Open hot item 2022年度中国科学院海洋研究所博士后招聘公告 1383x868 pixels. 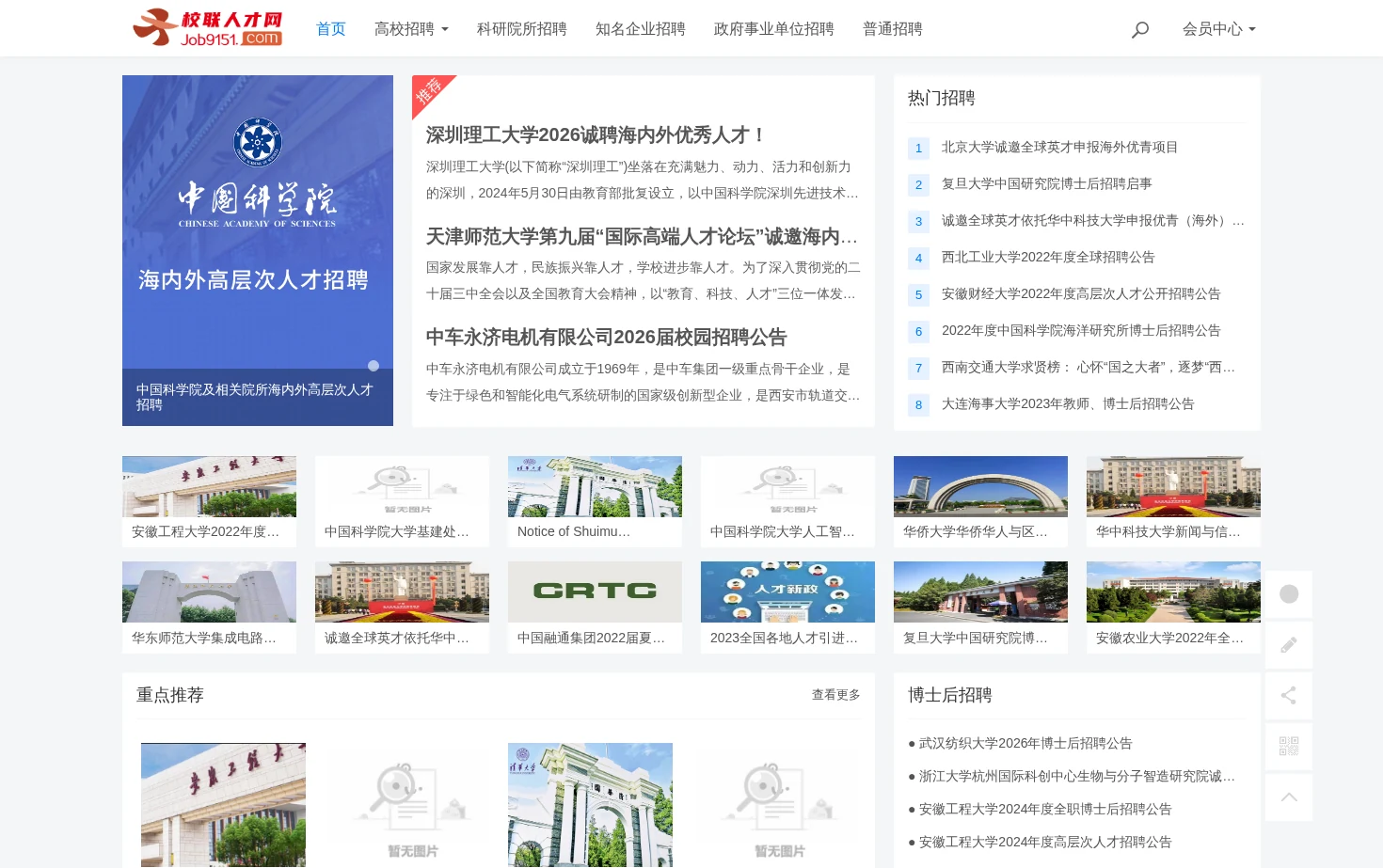(x=1081, y=331)
